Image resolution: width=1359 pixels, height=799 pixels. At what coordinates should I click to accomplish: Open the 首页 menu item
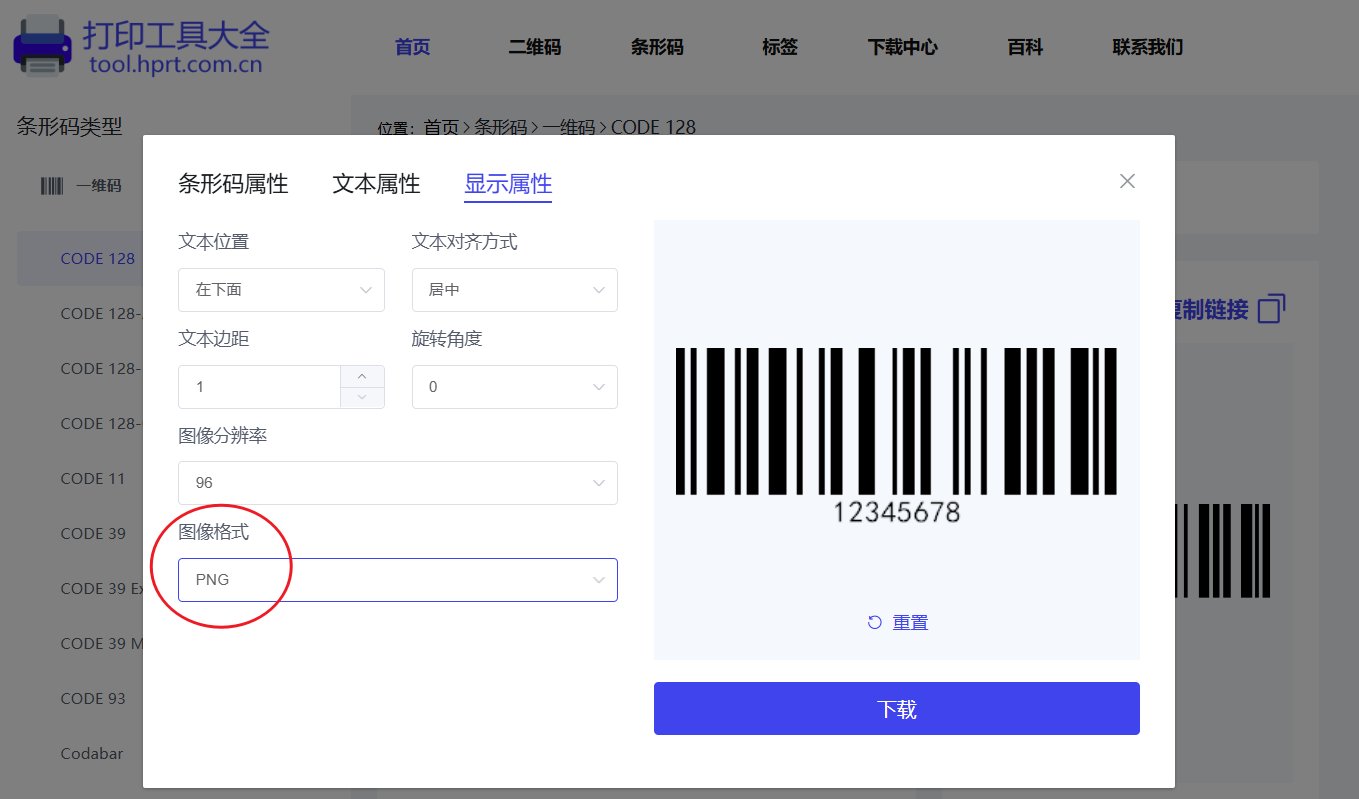412,47
